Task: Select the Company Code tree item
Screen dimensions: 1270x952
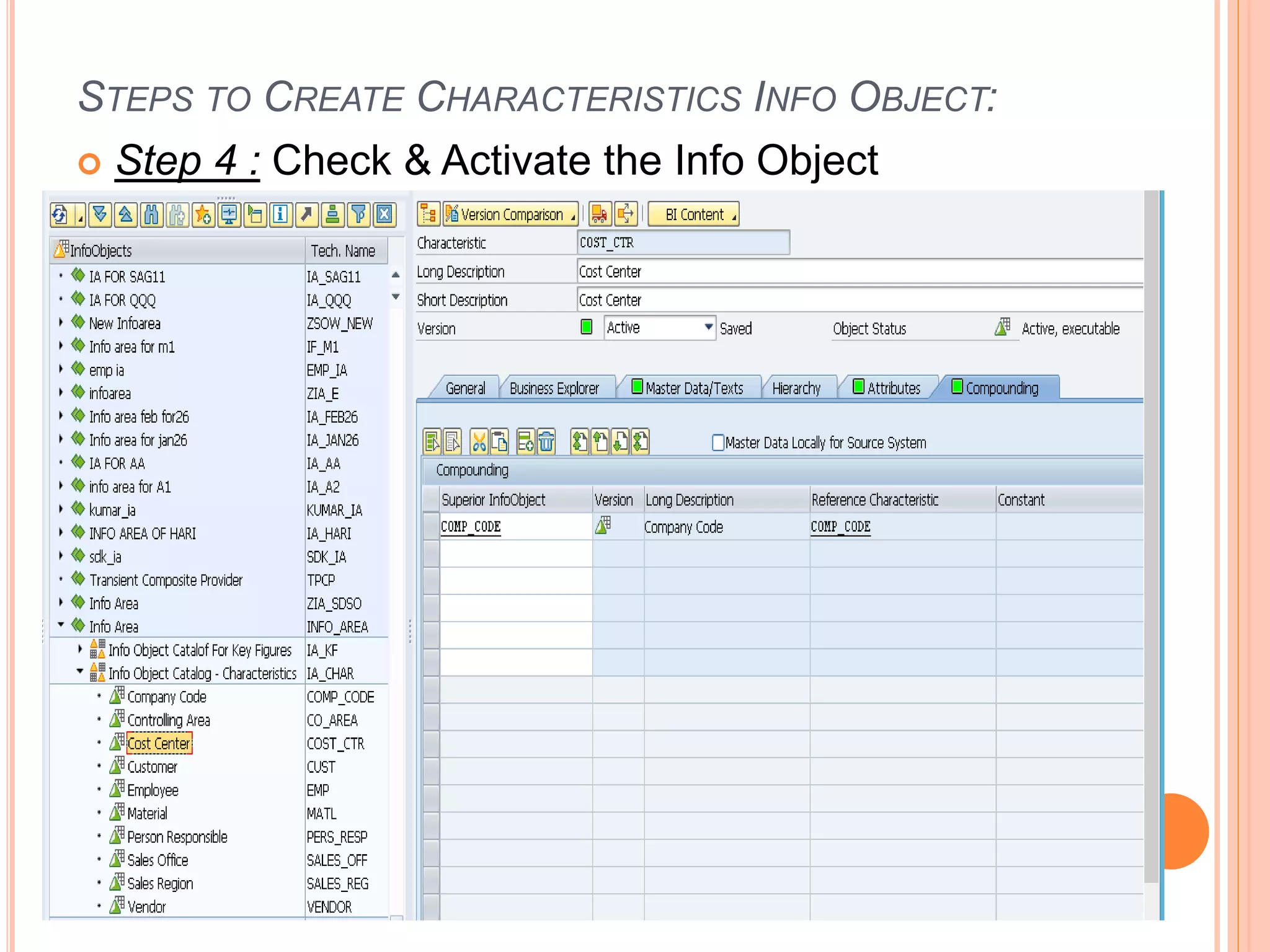Action: coord(167,697)
